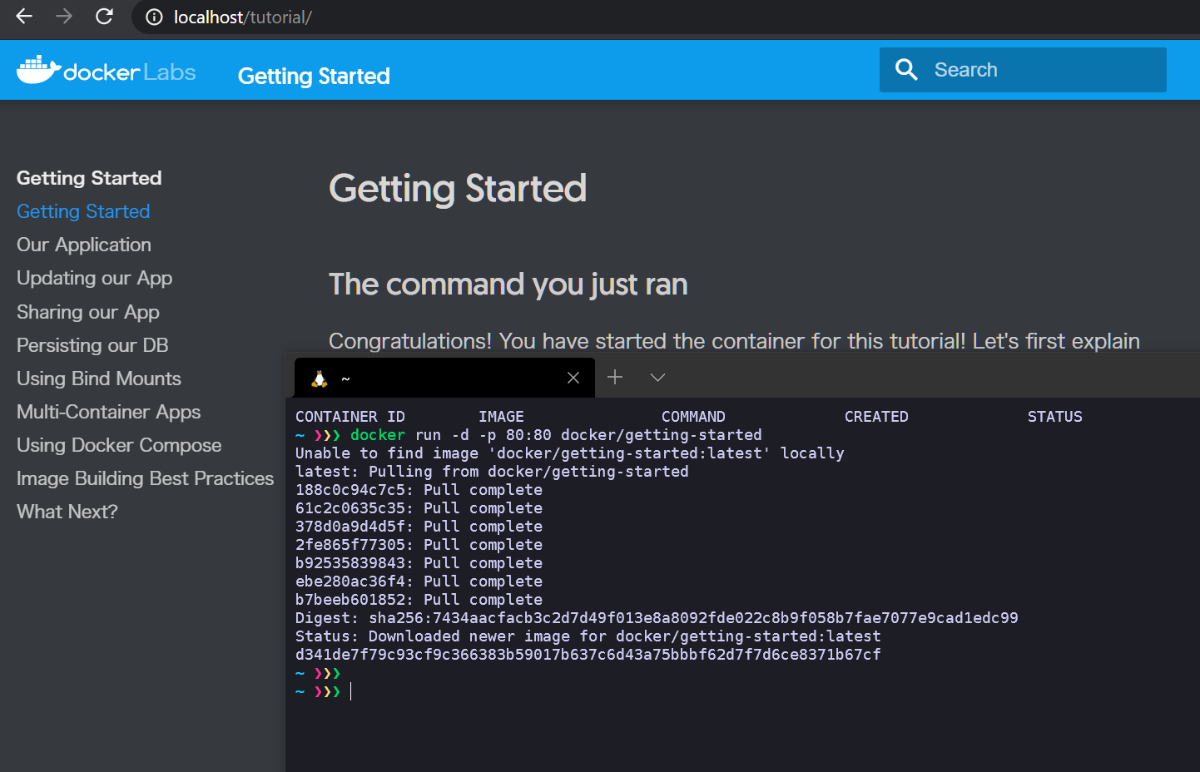Viewport: 1200px width, 772px height.
Task: Click the large Getting Started page heading
Action: tap(458, 188)
